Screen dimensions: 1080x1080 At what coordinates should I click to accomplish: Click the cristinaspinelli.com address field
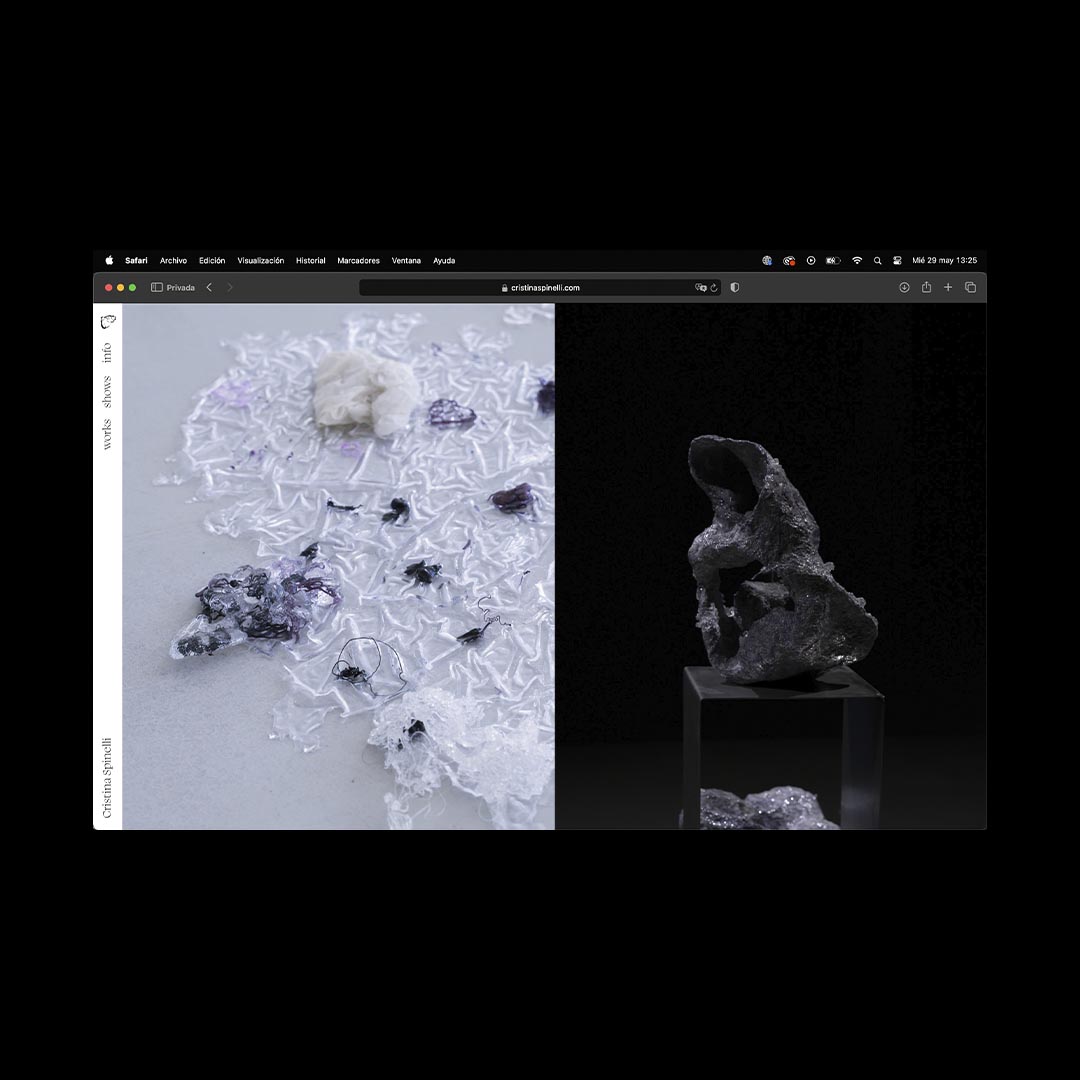pos(540,287)
